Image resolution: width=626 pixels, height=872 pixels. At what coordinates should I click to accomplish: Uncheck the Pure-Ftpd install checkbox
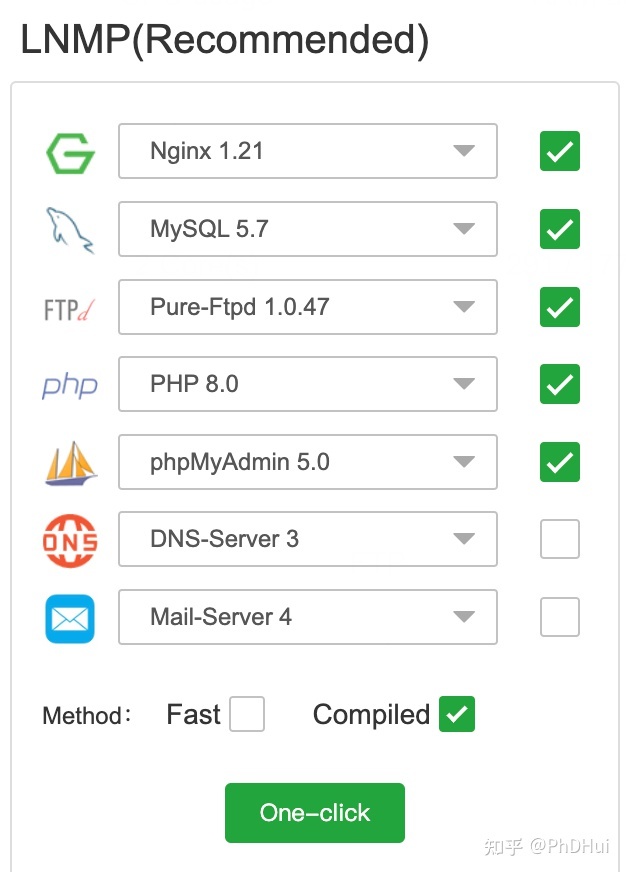[560, 307]
